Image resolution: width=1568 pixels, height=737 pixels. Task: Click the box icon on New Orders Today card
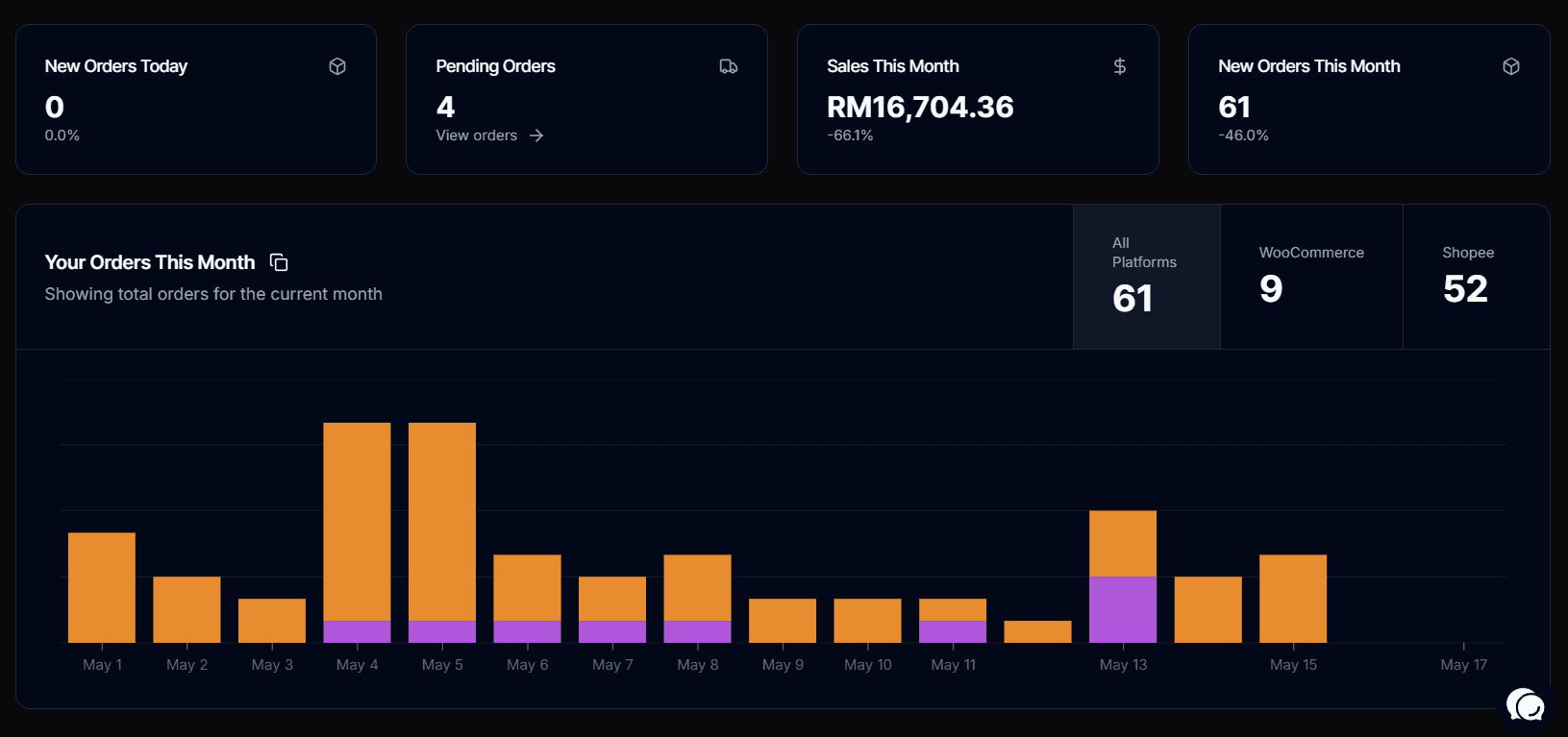(337, 66)
